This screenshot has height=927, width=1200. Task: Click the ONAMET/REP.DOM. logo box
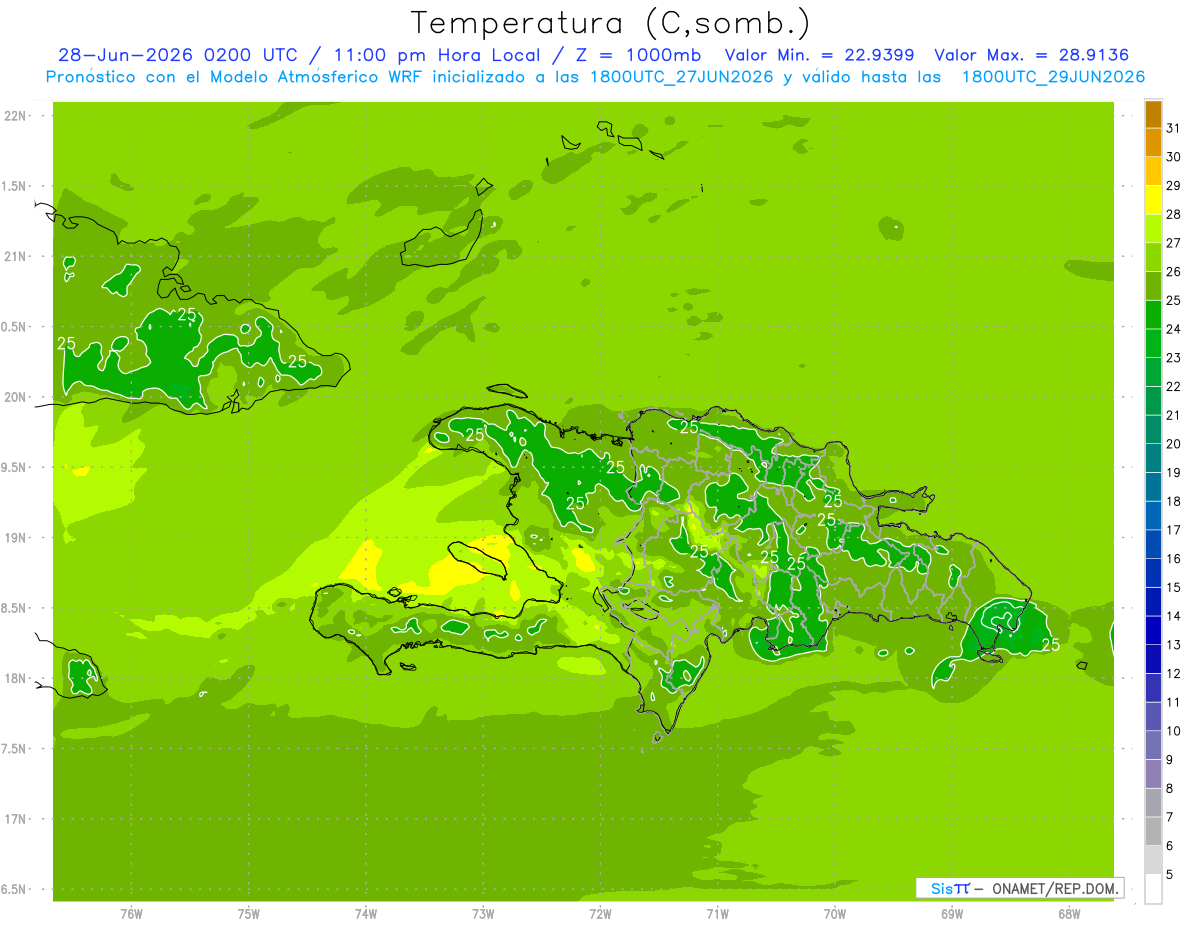tap(1019, 888)
